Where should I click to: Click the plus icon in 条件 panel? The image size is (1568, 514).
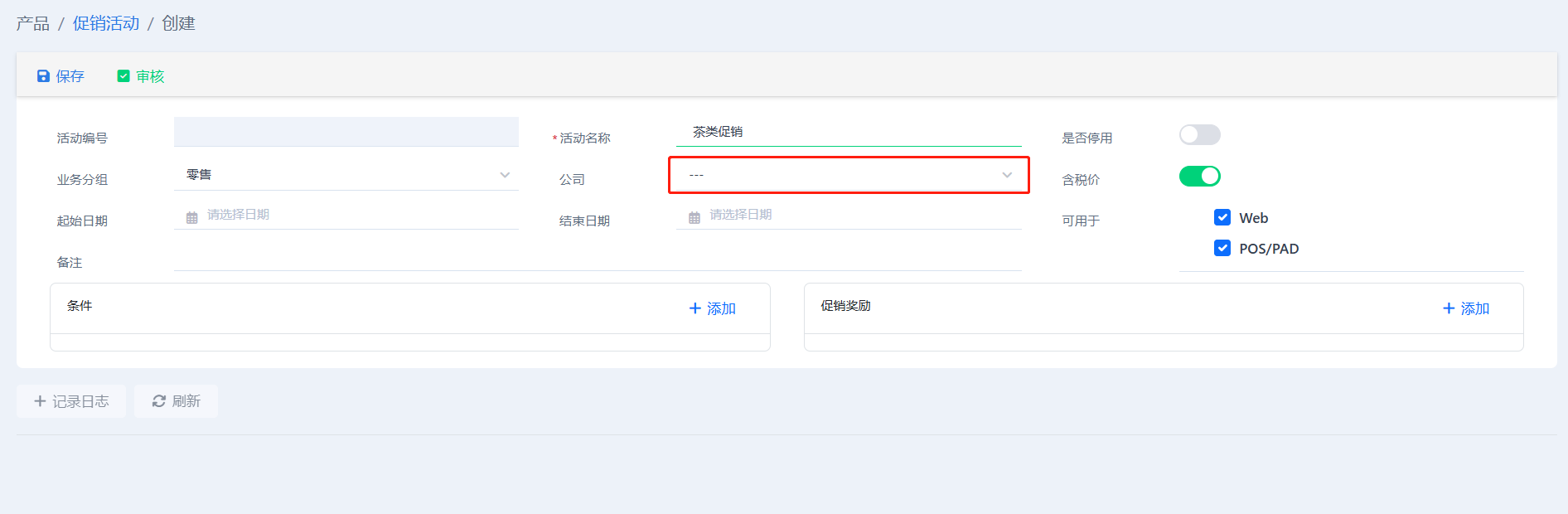coord(695,308)
